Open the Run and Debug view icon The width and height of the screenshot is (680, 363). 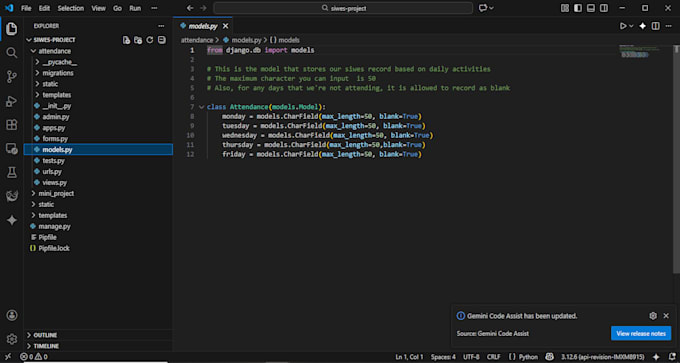[x=12, y=101]
